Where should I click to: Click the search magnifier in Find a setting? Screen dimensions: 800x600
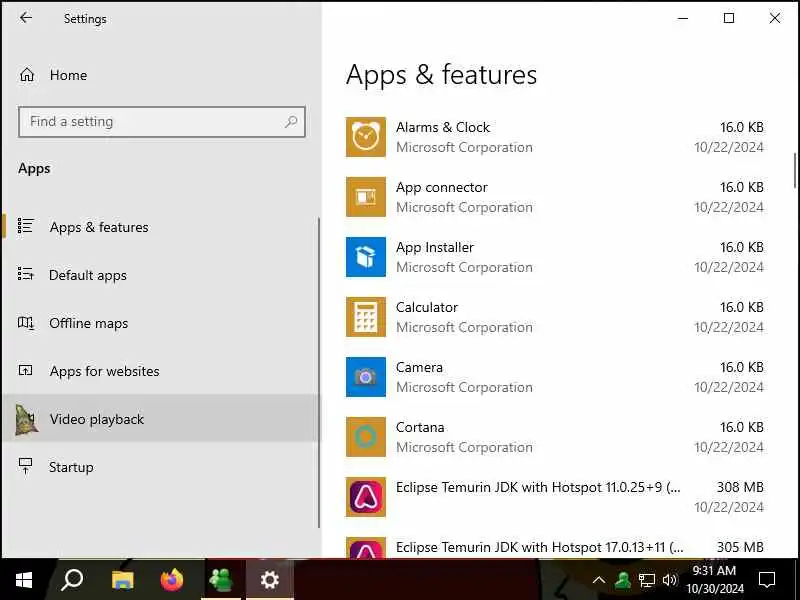click(x=291, y=121)
